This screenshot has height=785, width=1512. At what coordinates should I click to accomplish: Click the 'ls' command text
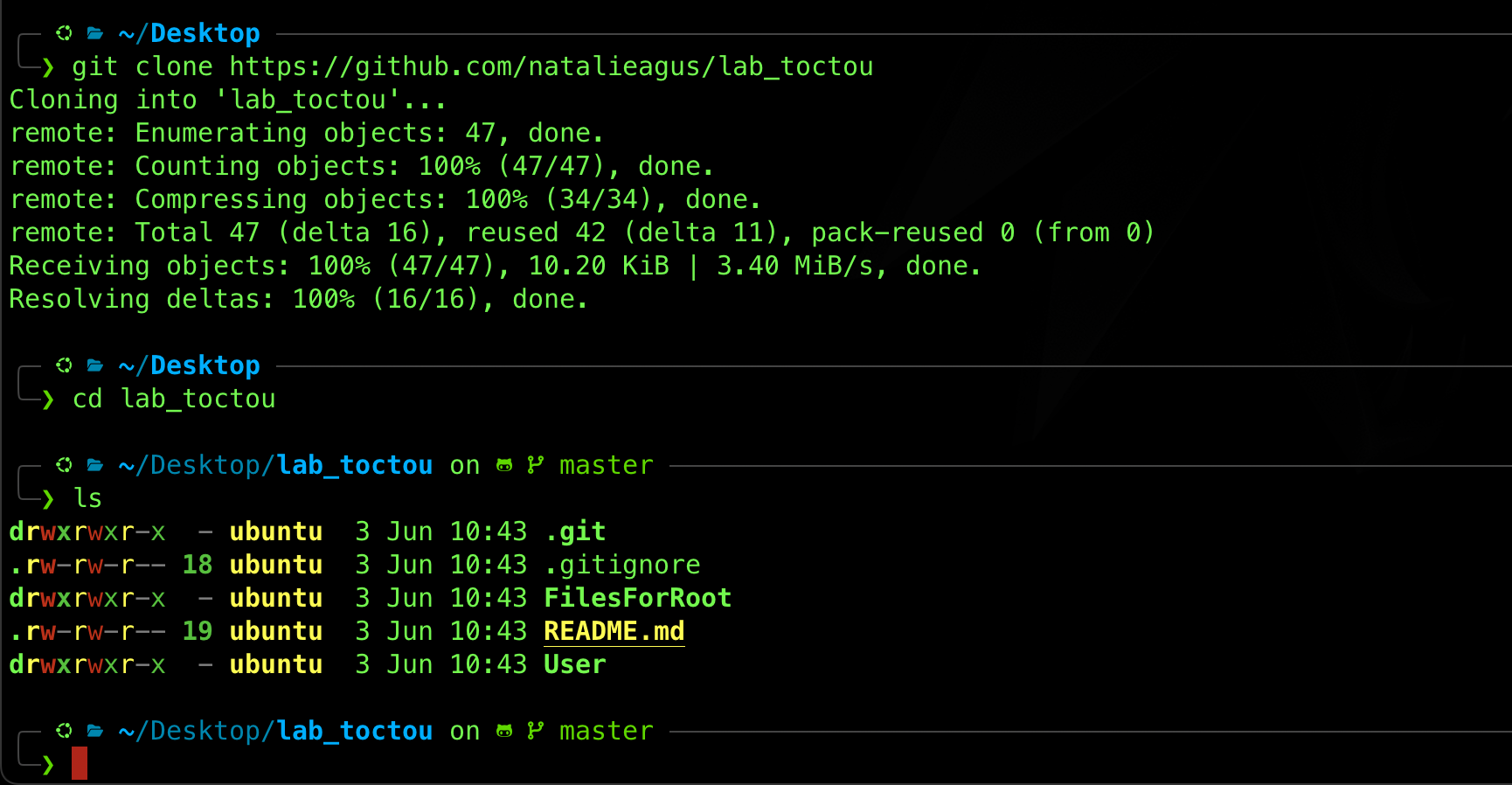(x=87, y=498)
